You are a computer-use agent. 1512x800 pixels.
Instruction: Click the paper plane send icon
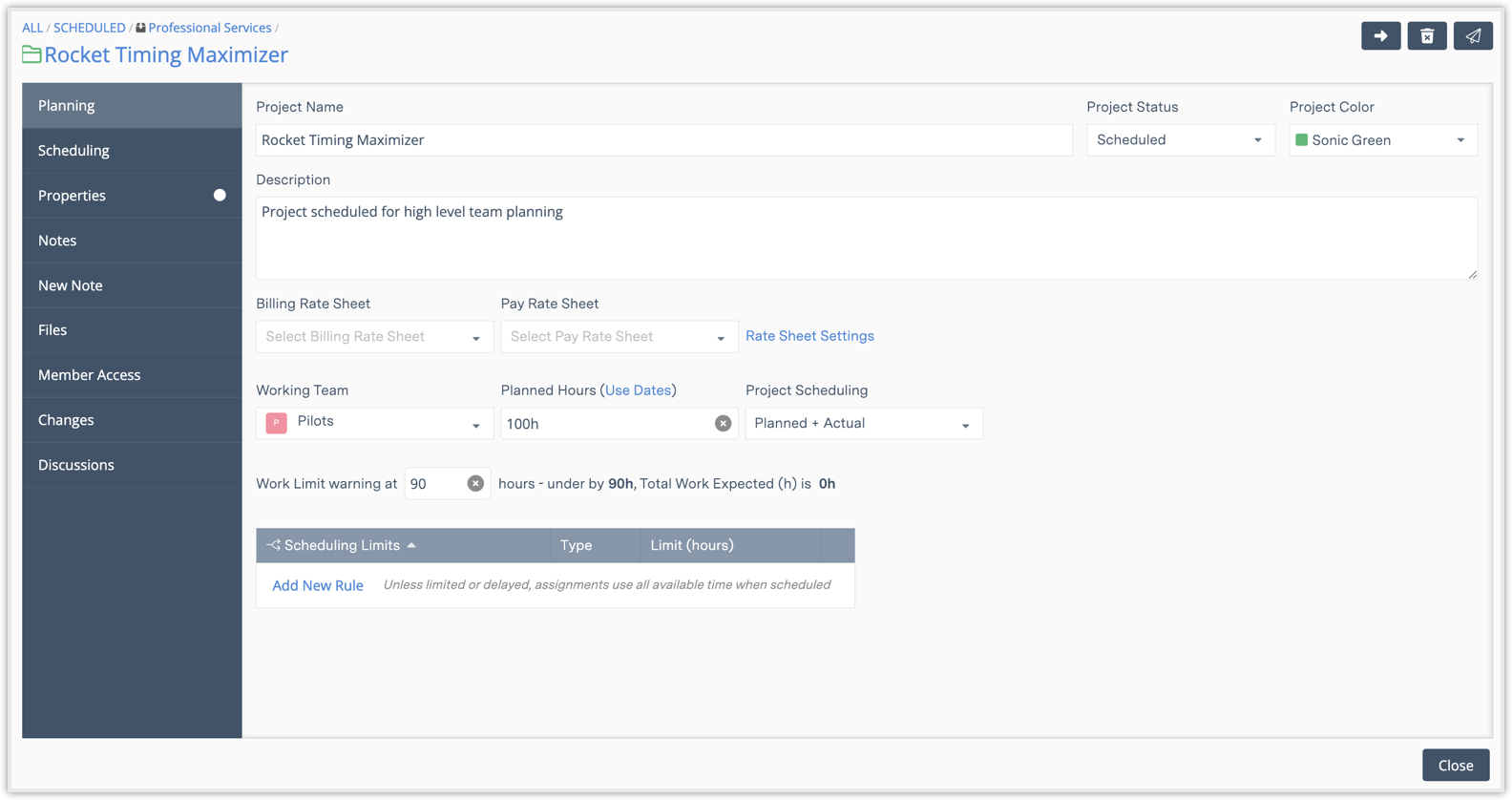(1473, 36)
